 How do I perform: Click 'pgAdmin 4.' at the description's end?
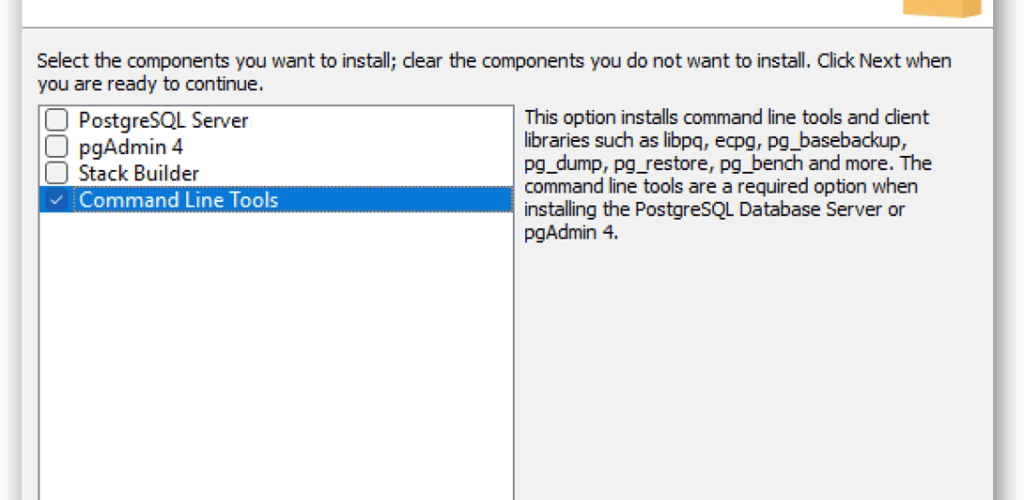pos(571,232)
